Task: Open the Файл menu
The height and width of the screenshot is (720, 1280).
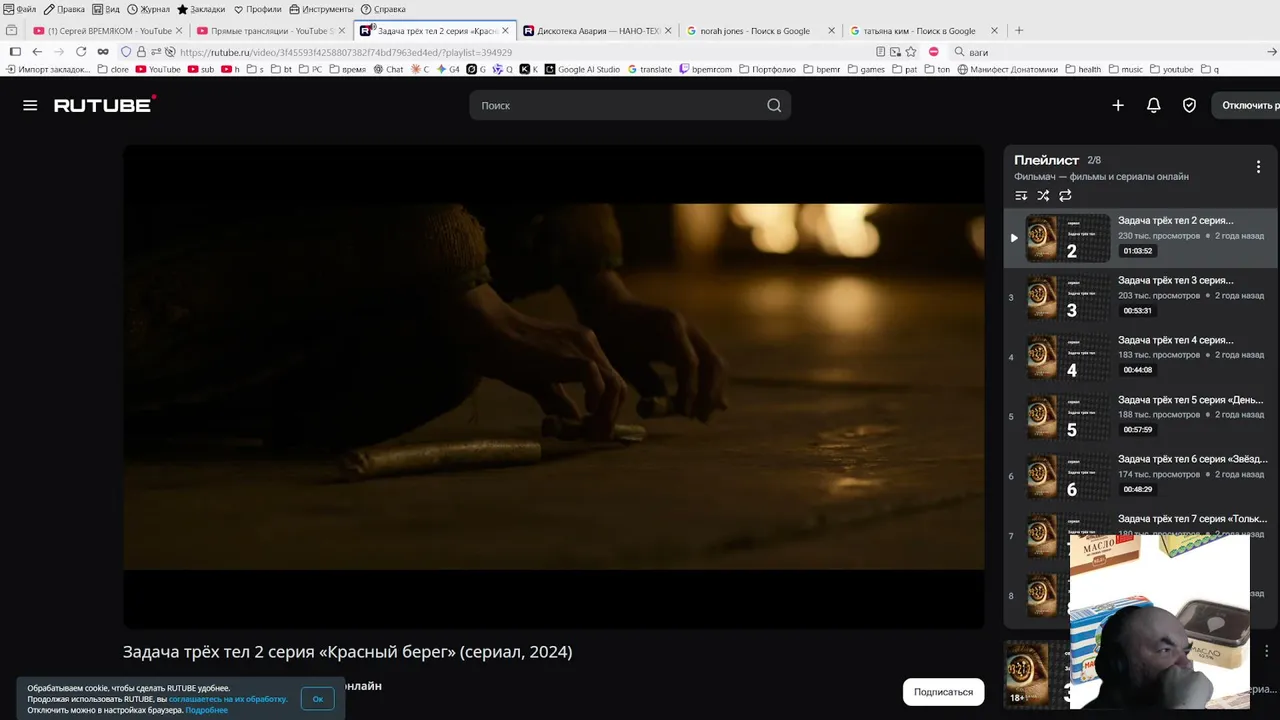Action: click(x=20, y=9)
